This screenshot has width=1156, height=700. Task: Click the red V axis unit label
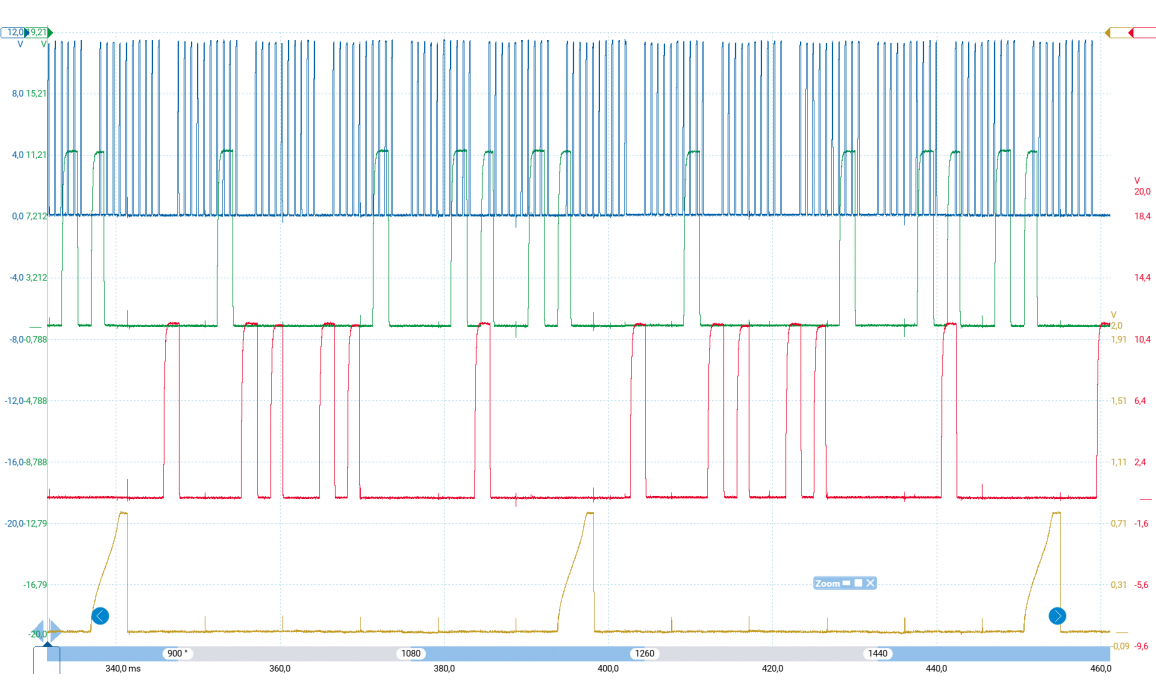[x=1137, y=181]
